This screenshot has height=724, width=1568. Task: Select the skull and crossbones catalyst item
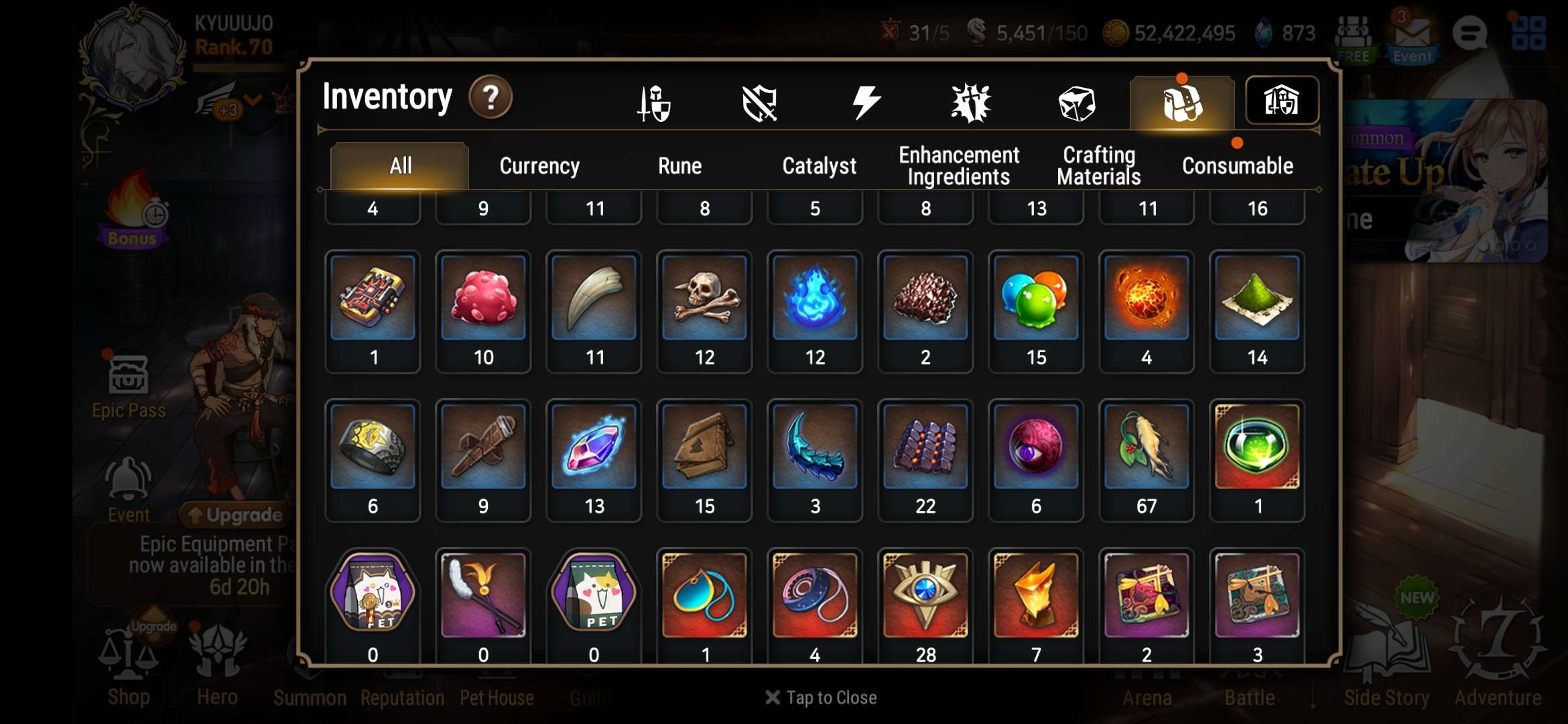[x=704, y=312]
